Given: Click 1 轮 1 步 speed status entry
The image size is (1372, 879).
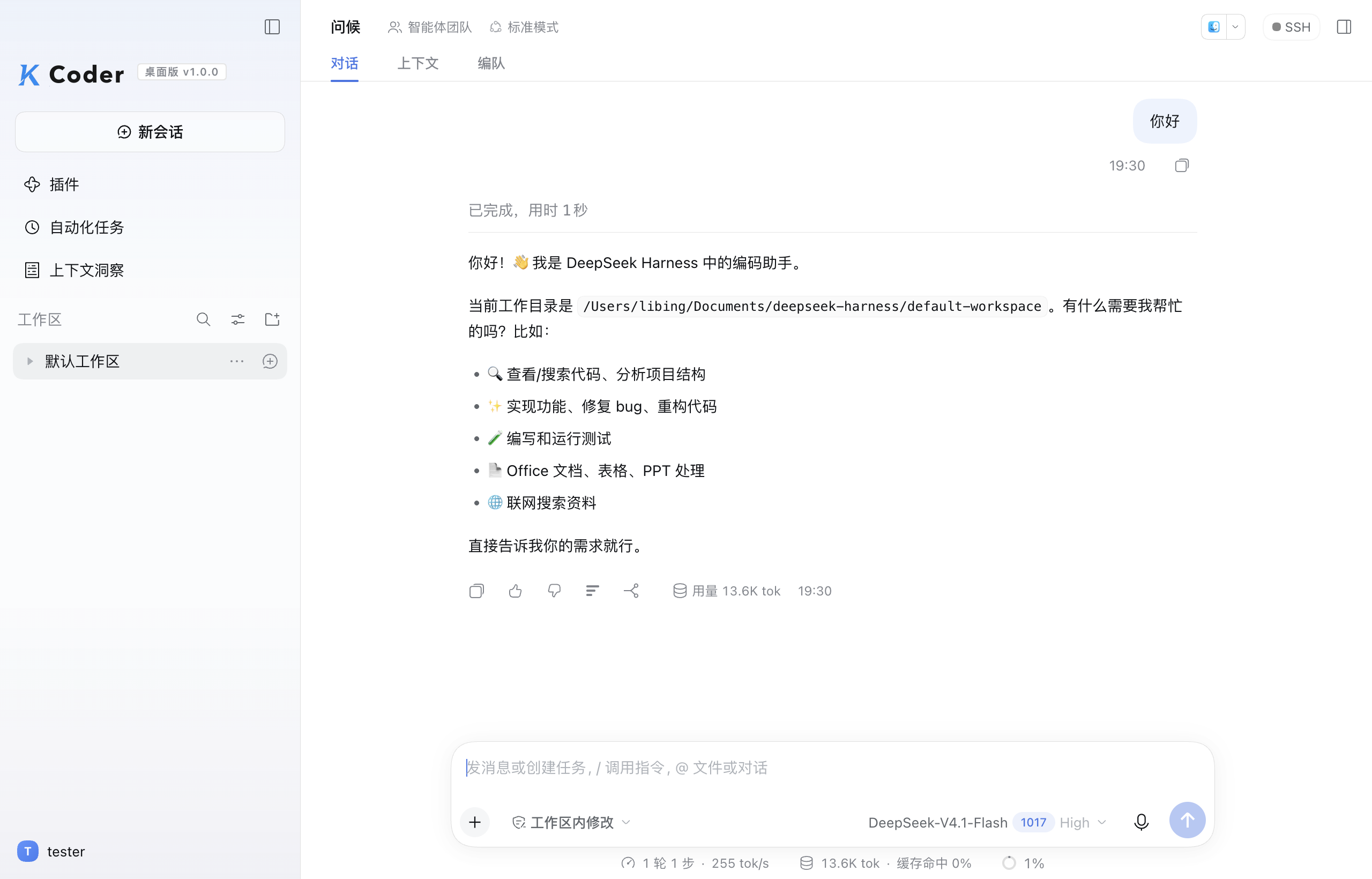Looking at the screenshot, I should (695, 863).
